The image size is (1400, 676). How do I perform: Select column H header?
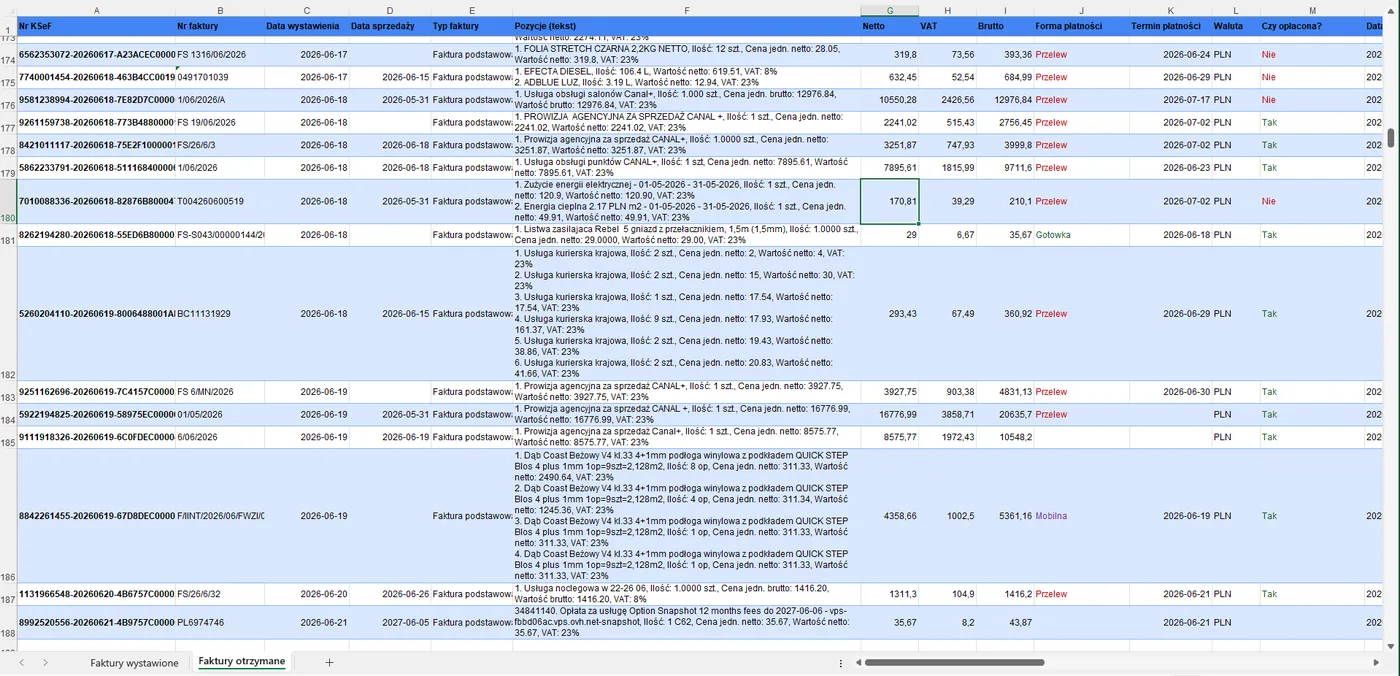pos(947,10)
